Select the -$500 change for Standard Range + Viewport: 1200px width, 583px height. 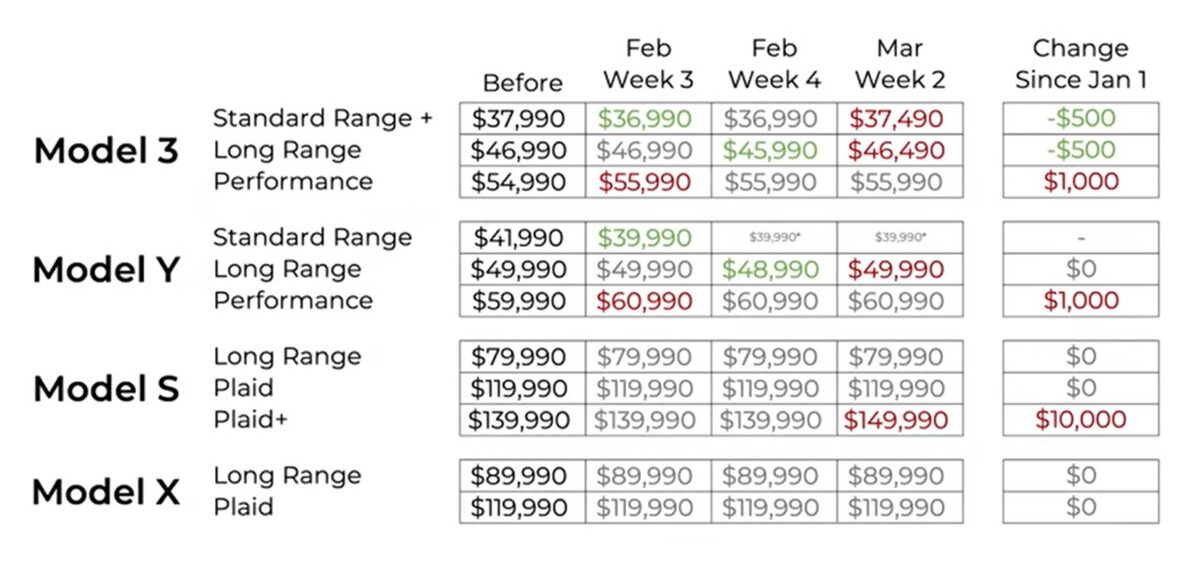tap(1080, 119)
